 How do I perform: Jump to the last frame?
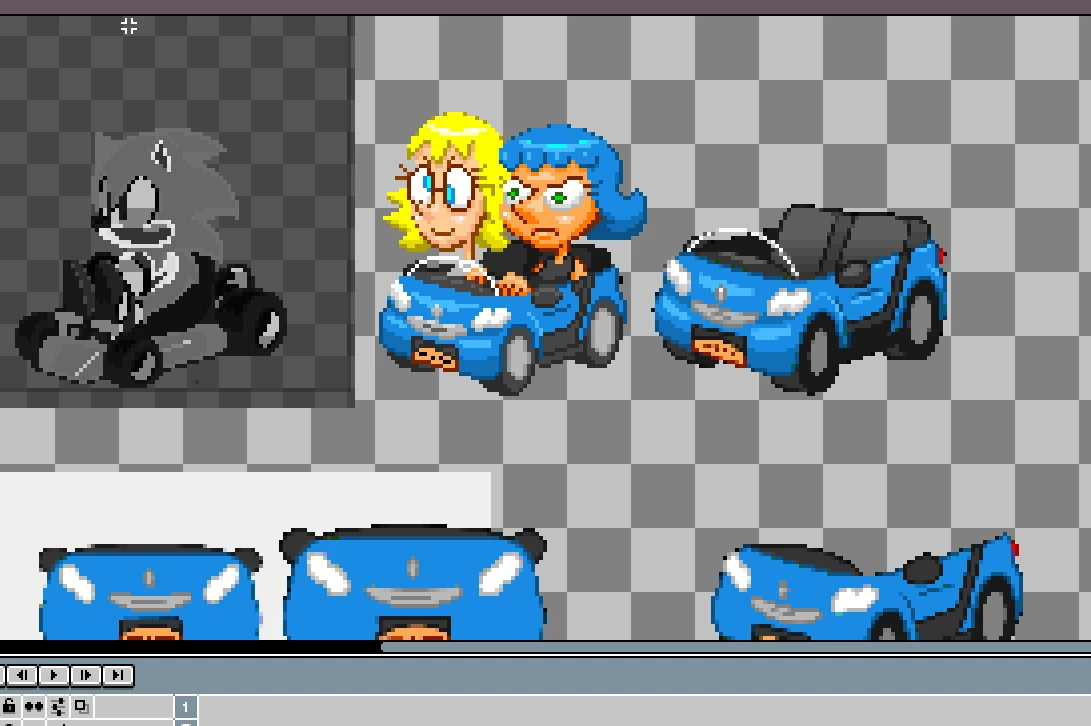pyautogui.click(x=118, y=674)
